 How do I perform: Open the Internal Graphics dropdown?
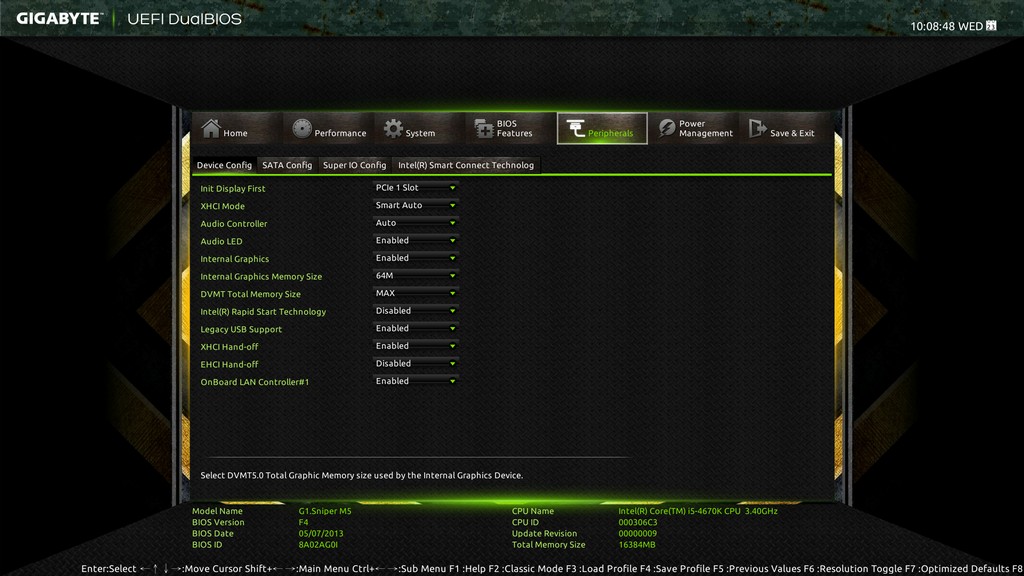(x=415, y=258)
